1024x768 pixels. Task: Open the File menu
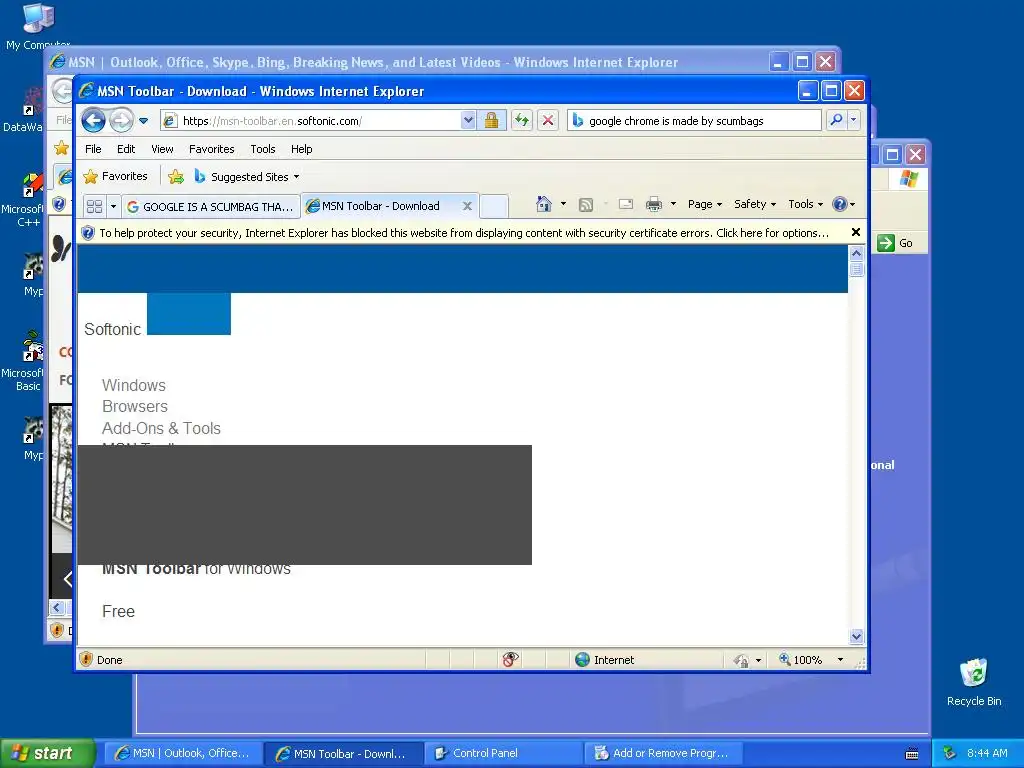pyautogui.click(x=93, y=149)
